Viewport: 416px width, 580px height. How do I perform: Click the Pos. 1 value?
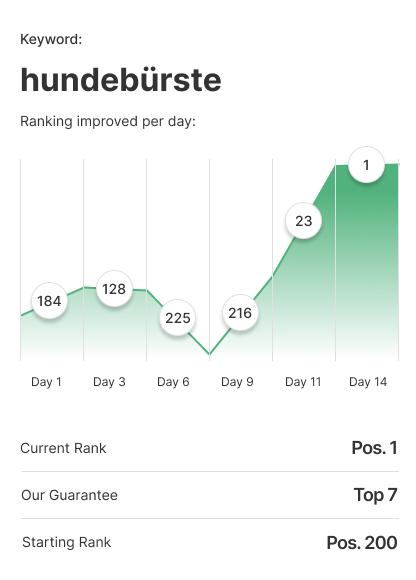pyautogui.click(x=374, y=448)
